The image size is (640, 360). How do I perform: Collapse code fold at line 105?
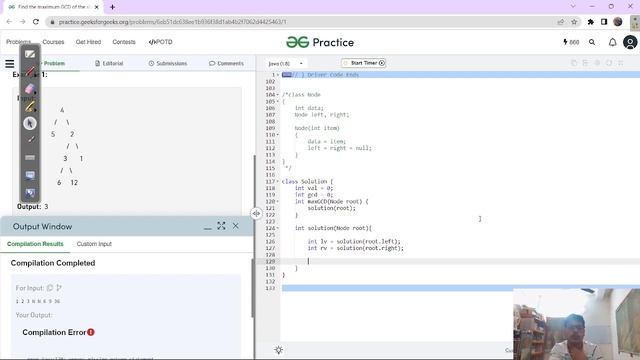click(x=278, y=101)
